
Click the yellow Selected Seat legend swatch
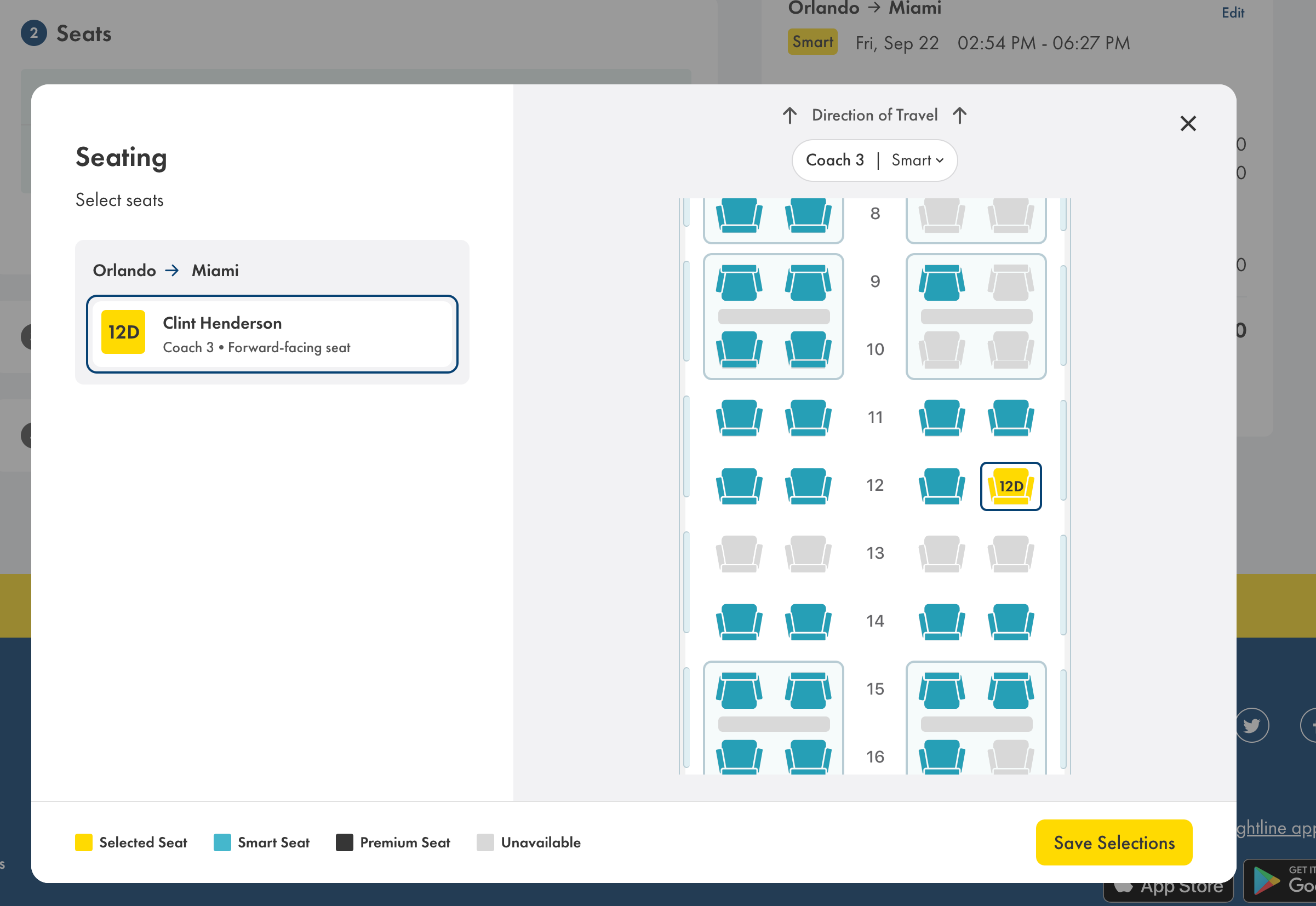tap(83, 842)
